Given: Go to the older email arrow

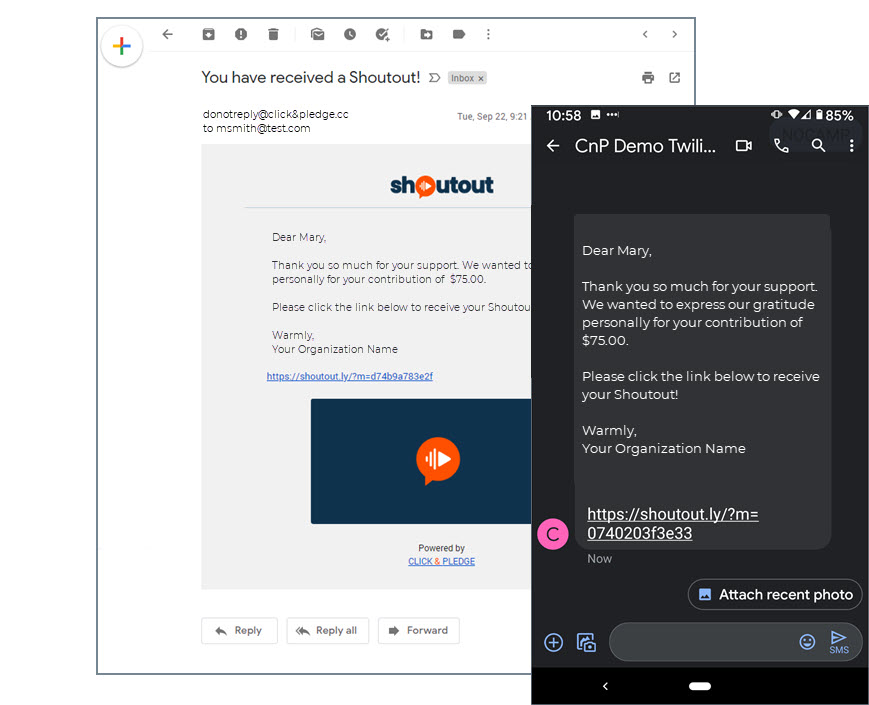Looking at the screenshot, I should tap(674, 34).
